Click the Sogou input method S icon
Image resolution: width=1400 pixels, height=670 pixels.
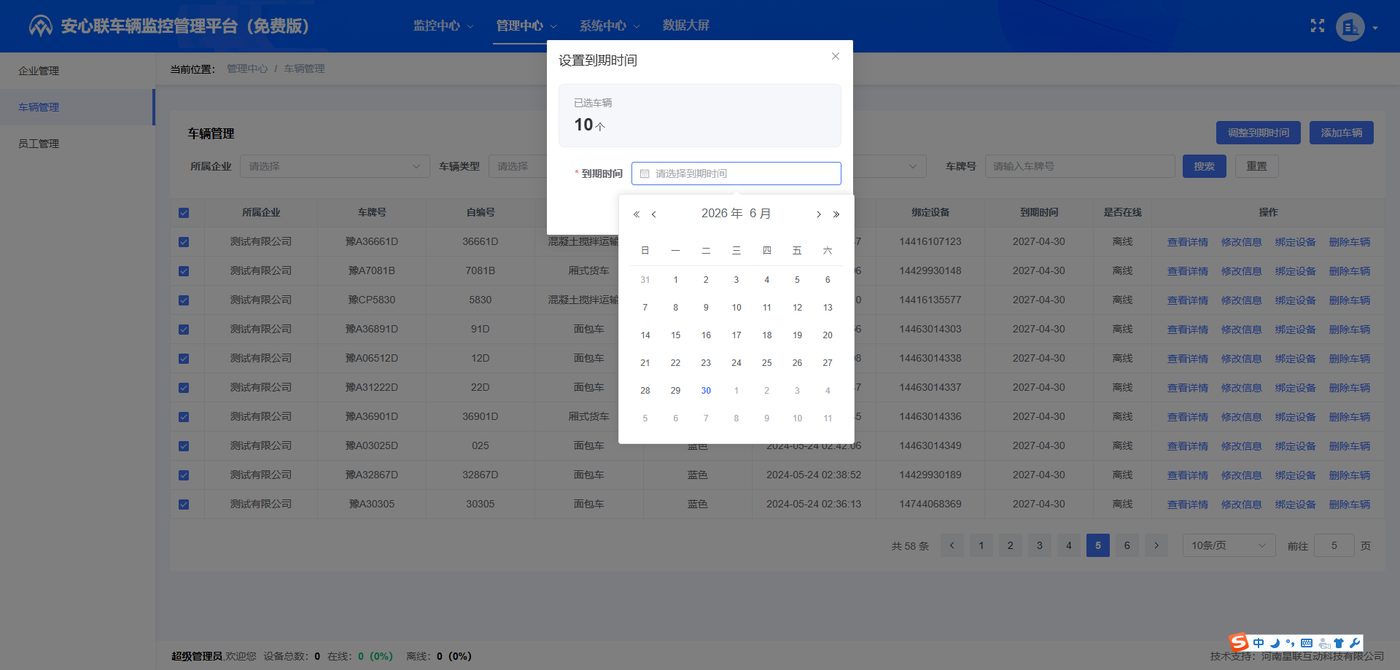click(x=1239, y=642)
